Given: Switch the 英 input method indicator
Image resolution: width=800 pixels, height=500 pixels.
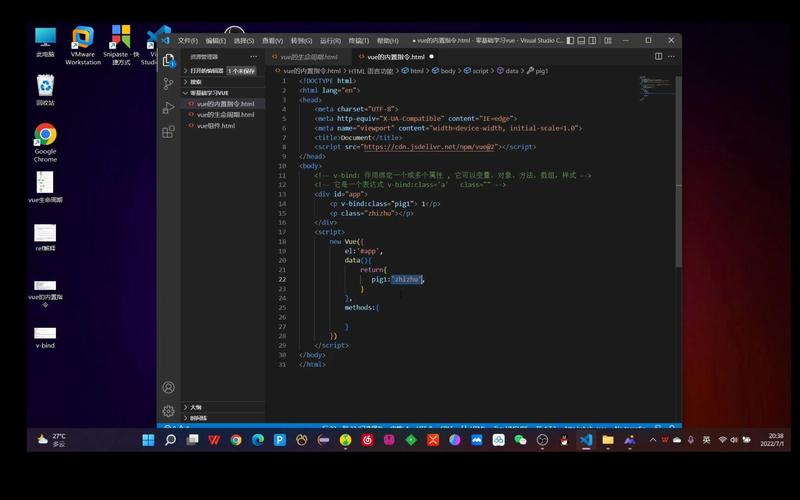Looking at the screenshot, I should [706, 440].
